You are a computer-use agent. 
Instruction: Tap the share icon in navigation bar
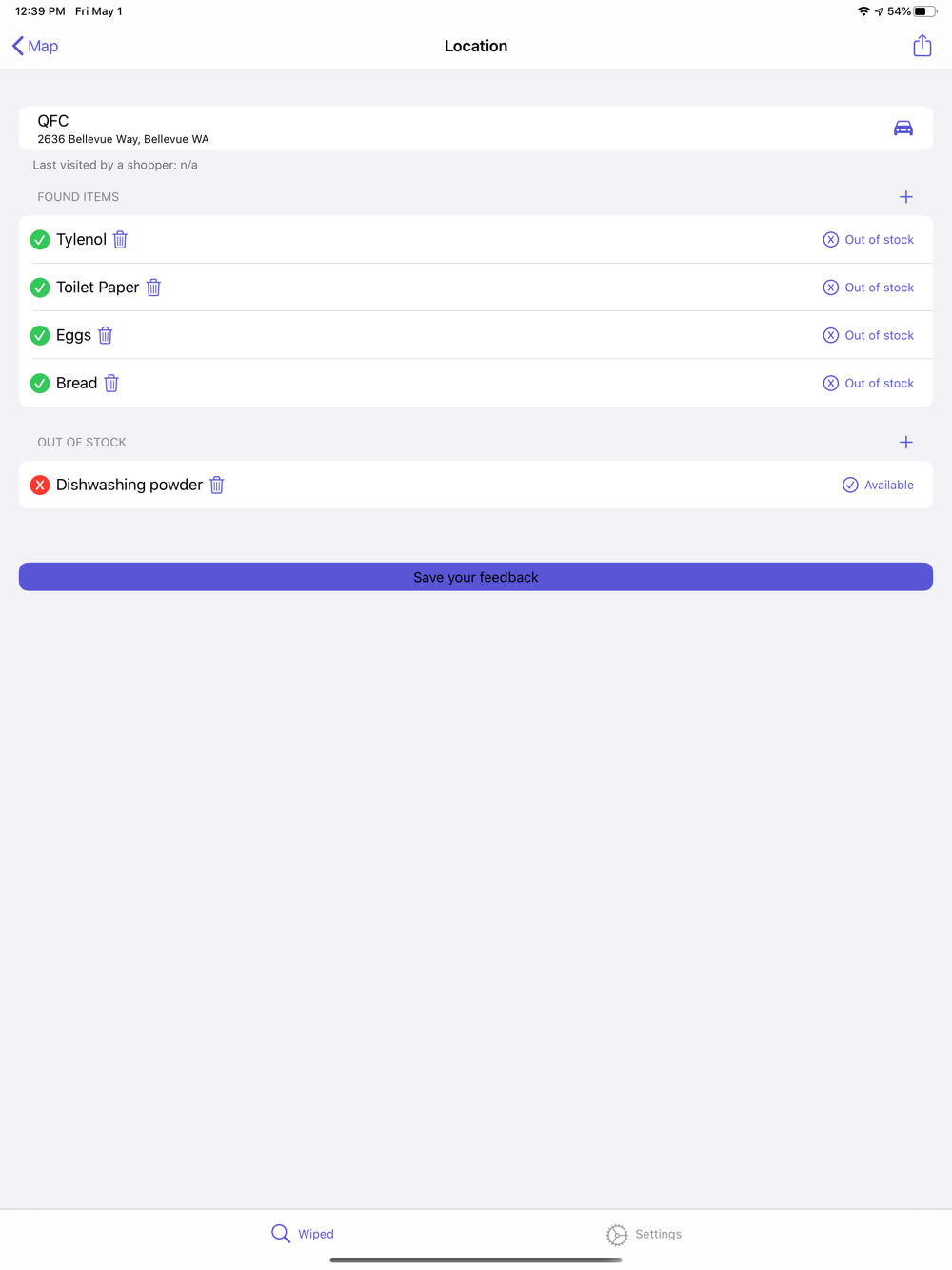(922, 46)
